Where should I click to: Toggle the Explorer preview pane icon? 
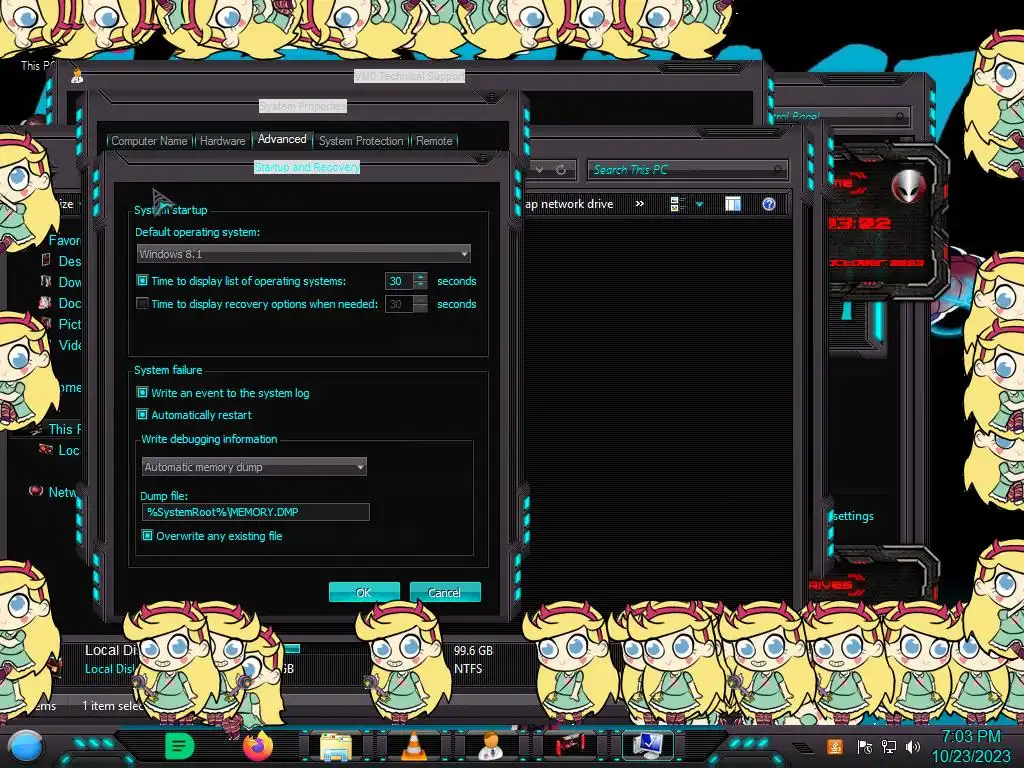click(733, 204)
